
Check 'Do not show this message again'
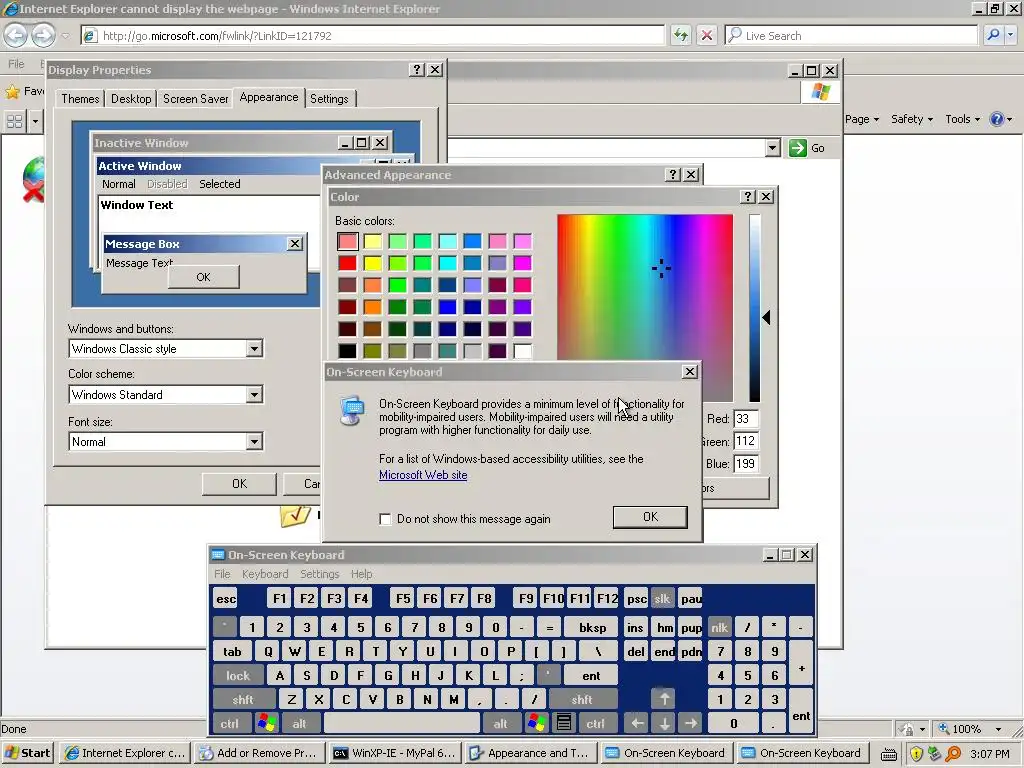click(385, 519)
